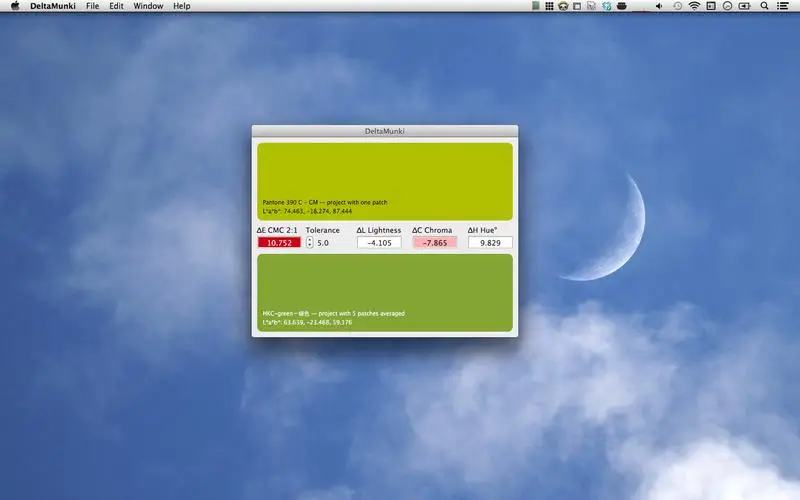Click the green book icon in menu bar
800x500 pixels.
535,6
